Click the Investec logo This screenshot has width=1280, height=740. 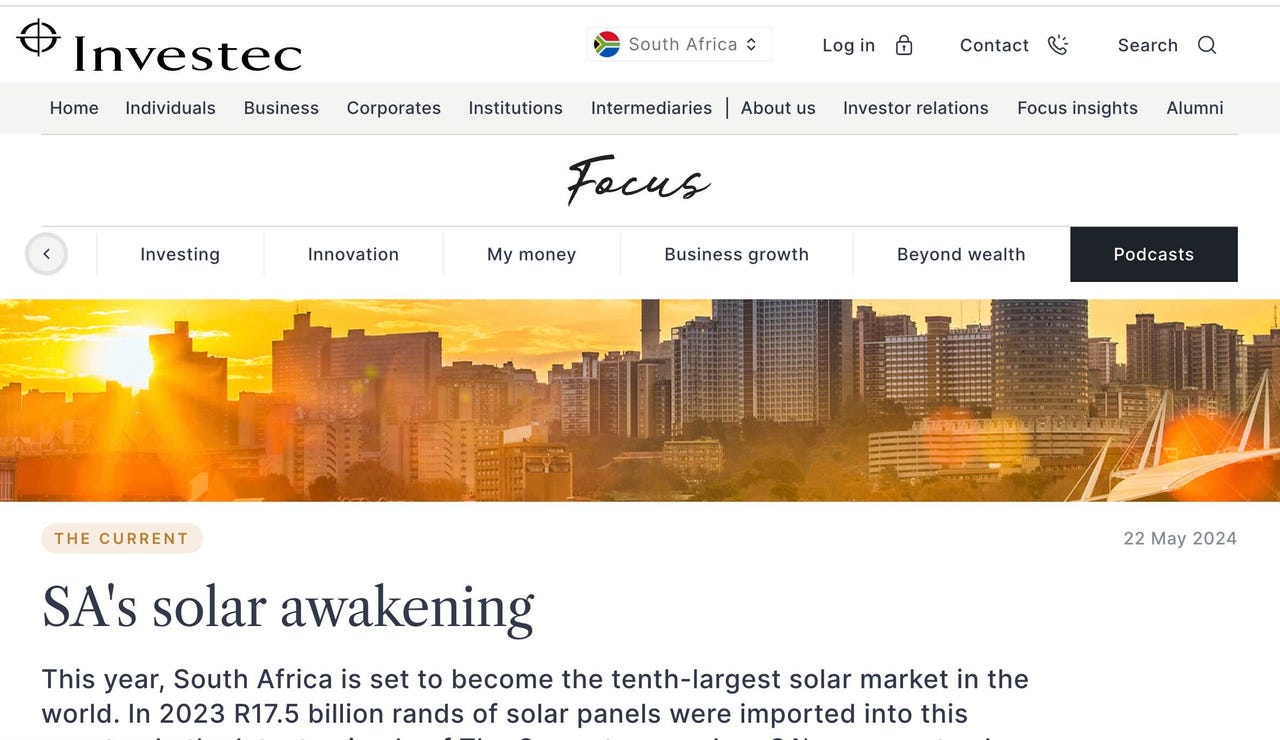(x=160, y=47)
